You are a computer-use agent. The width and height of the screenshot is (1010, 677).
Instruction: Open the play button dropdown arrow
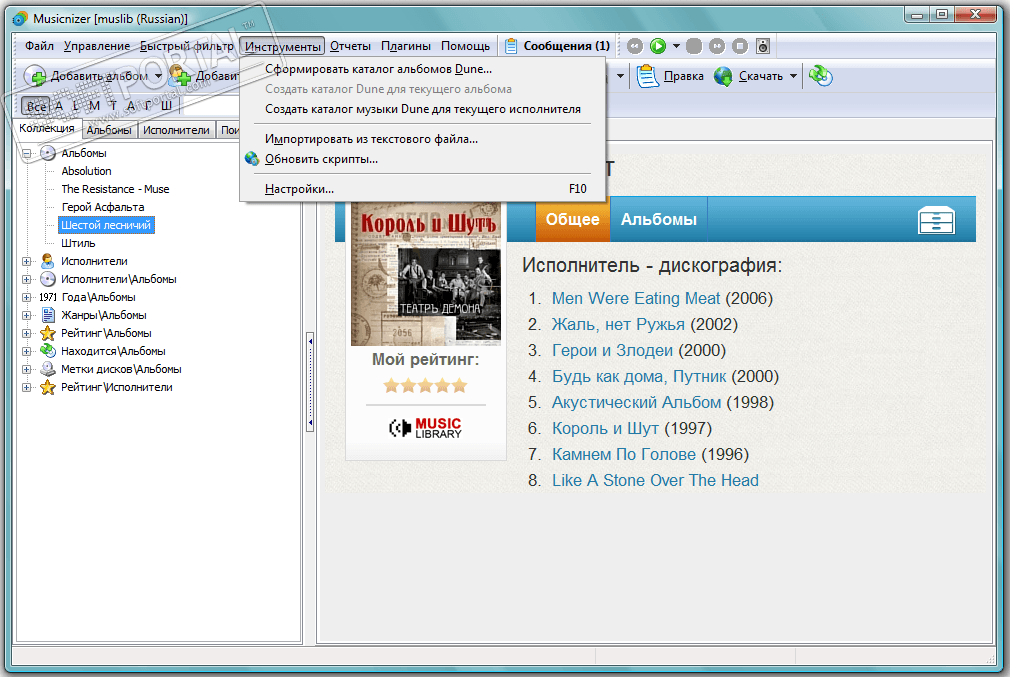pos(676,46)
